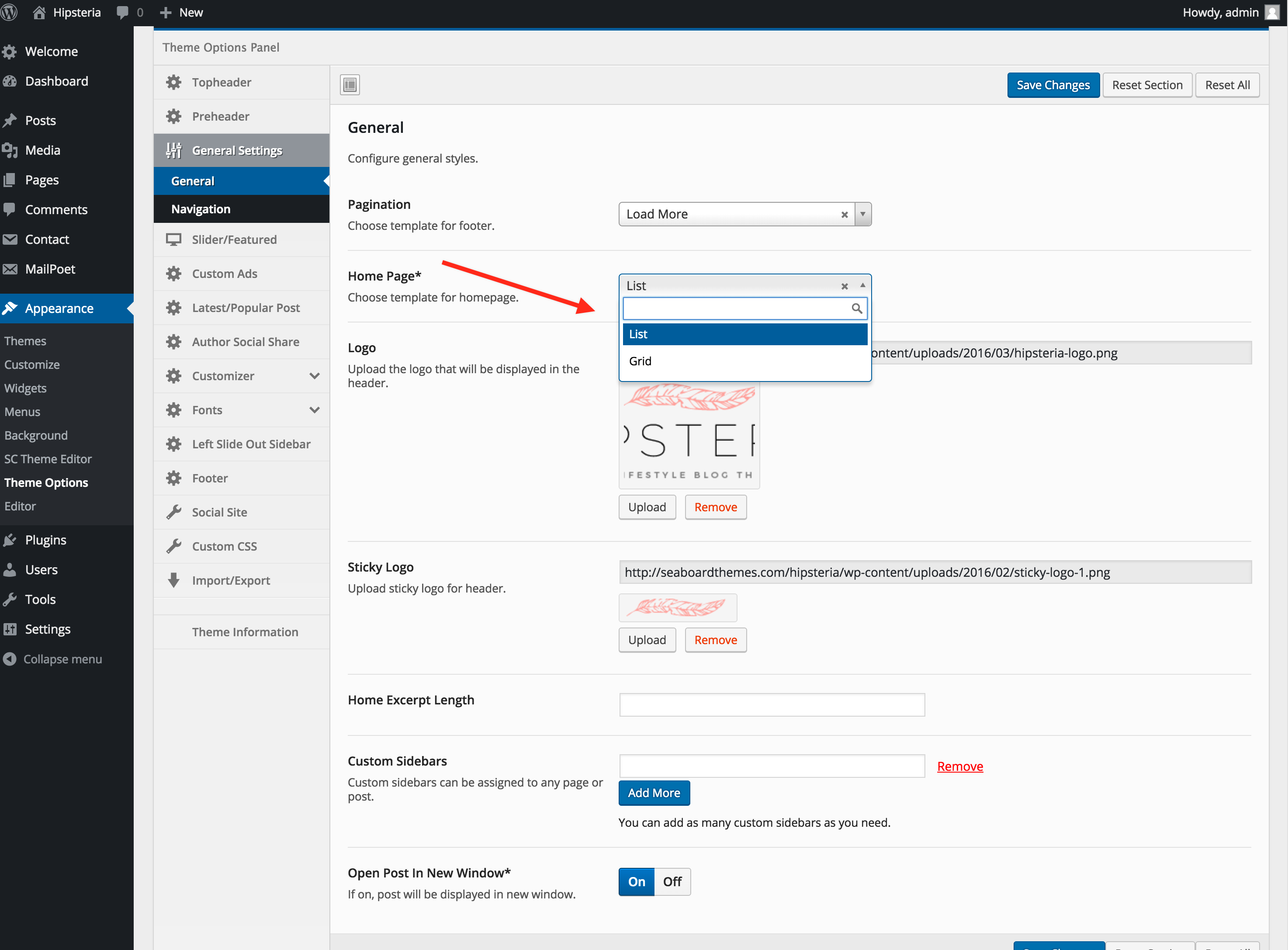This screenshot has width=1288, height=950.
Task: Click the Custom Ads gear icon
Action: (173, 274)
